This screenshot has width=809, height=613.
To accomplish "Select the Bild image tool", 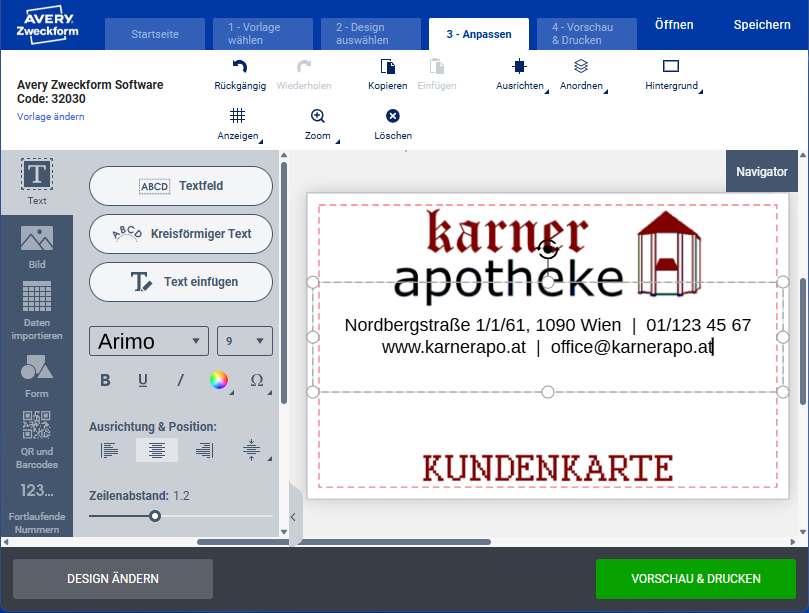I will pyautogui.click(x=37, y=247).
